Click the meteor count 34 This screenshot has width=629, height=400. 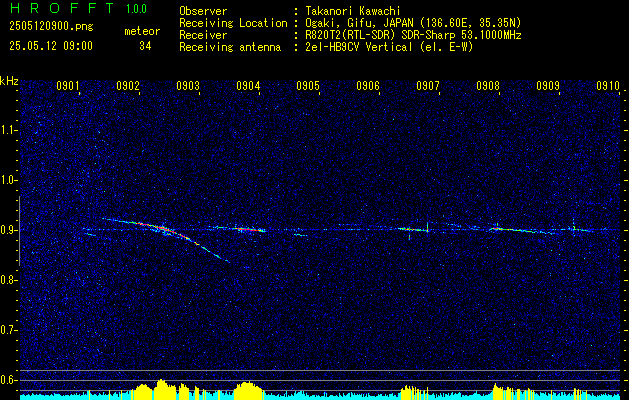[x=145, y=46]
